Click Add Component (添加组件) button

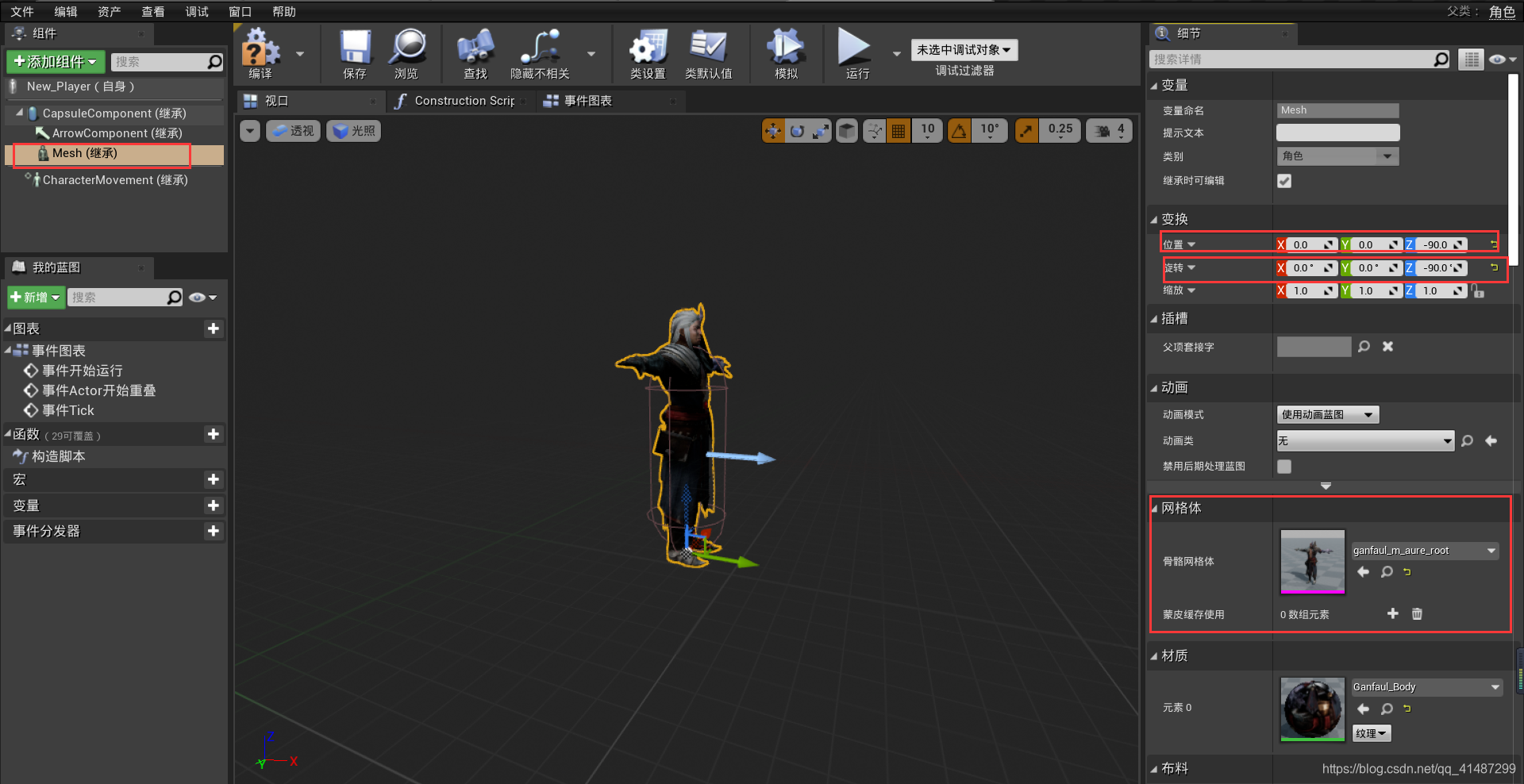[x=56, y=62]
